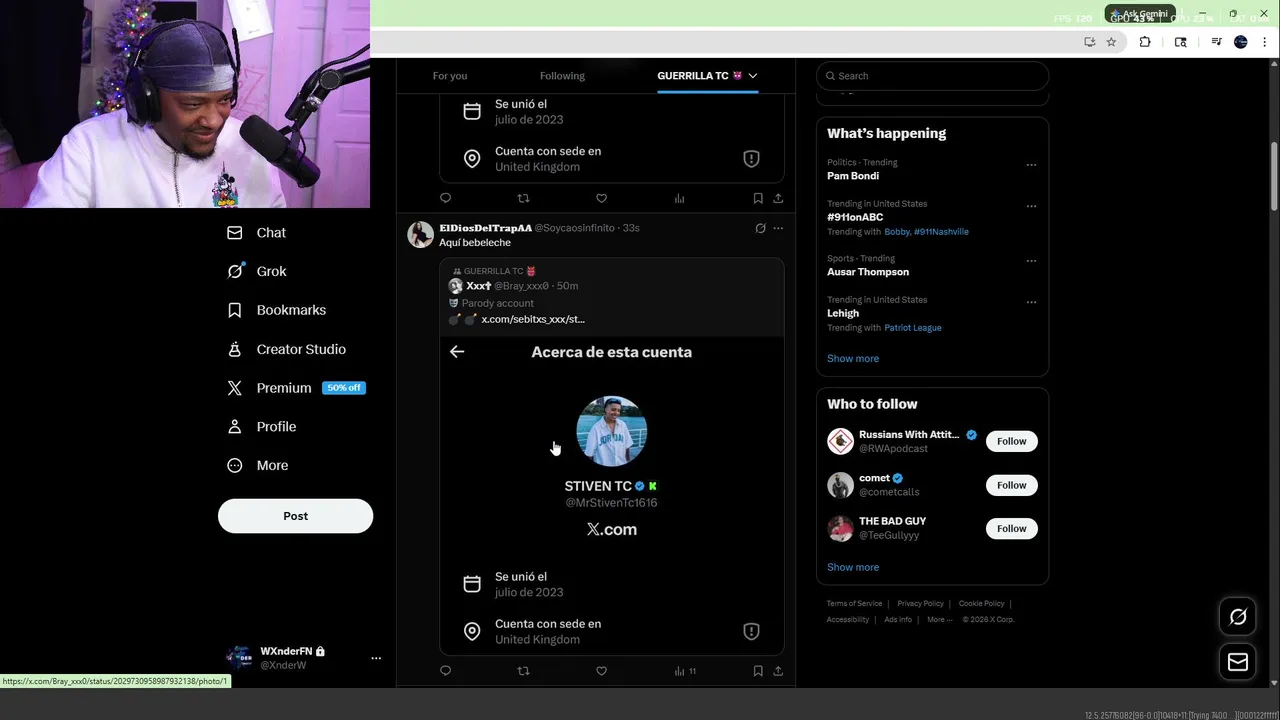Bookmark the upper post in feed
The image size is (1280, 720).
pos(758,198)
